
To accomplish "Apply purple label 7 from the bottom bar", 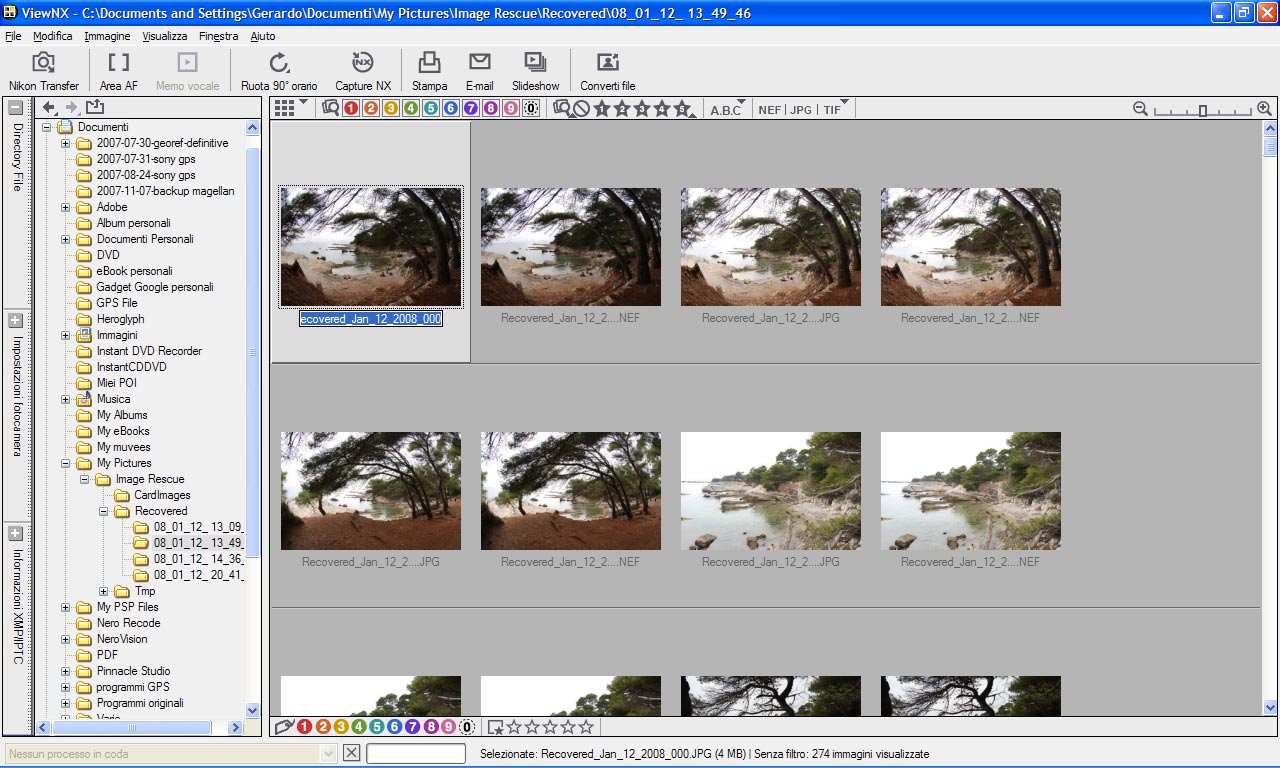I will pos(412,727).
